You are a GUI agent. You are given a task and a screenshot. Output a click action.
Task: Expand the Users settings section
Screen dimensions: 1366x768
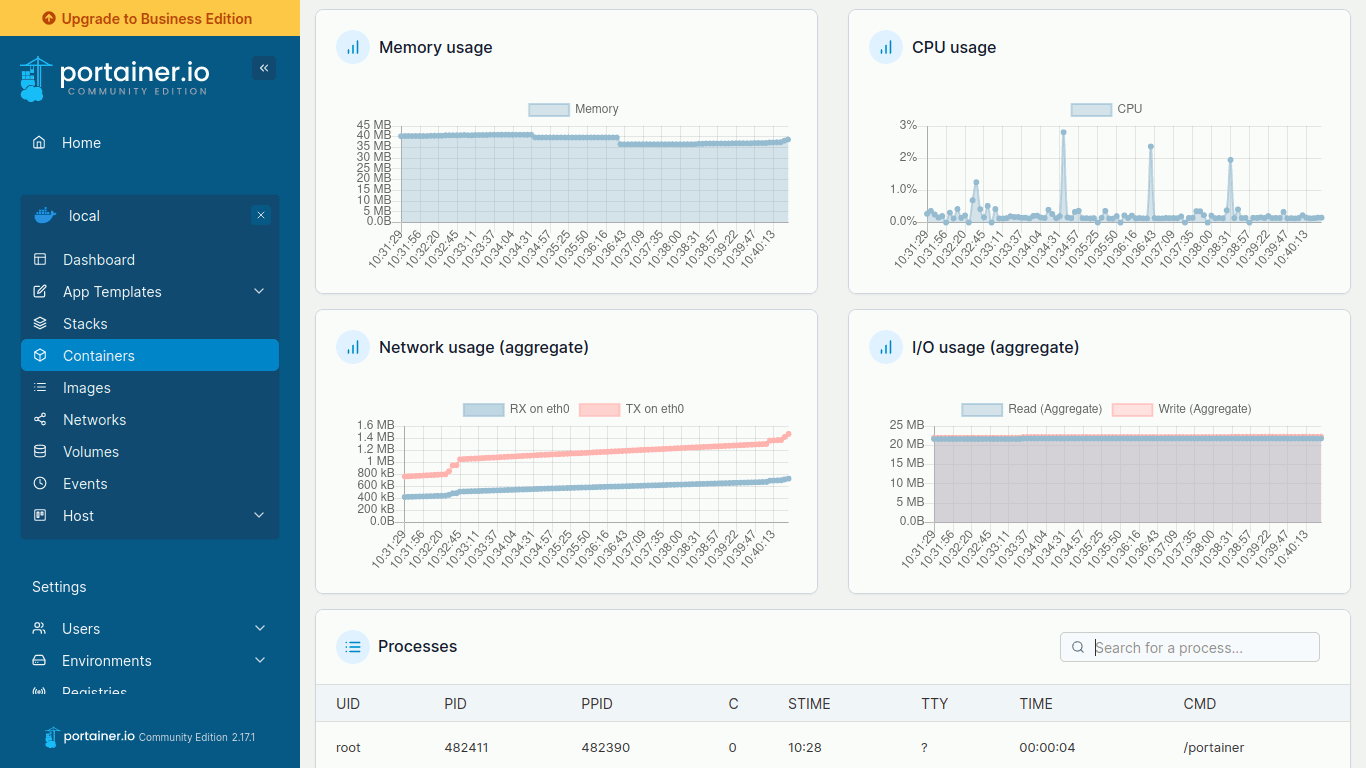click(x=260, y=629)
